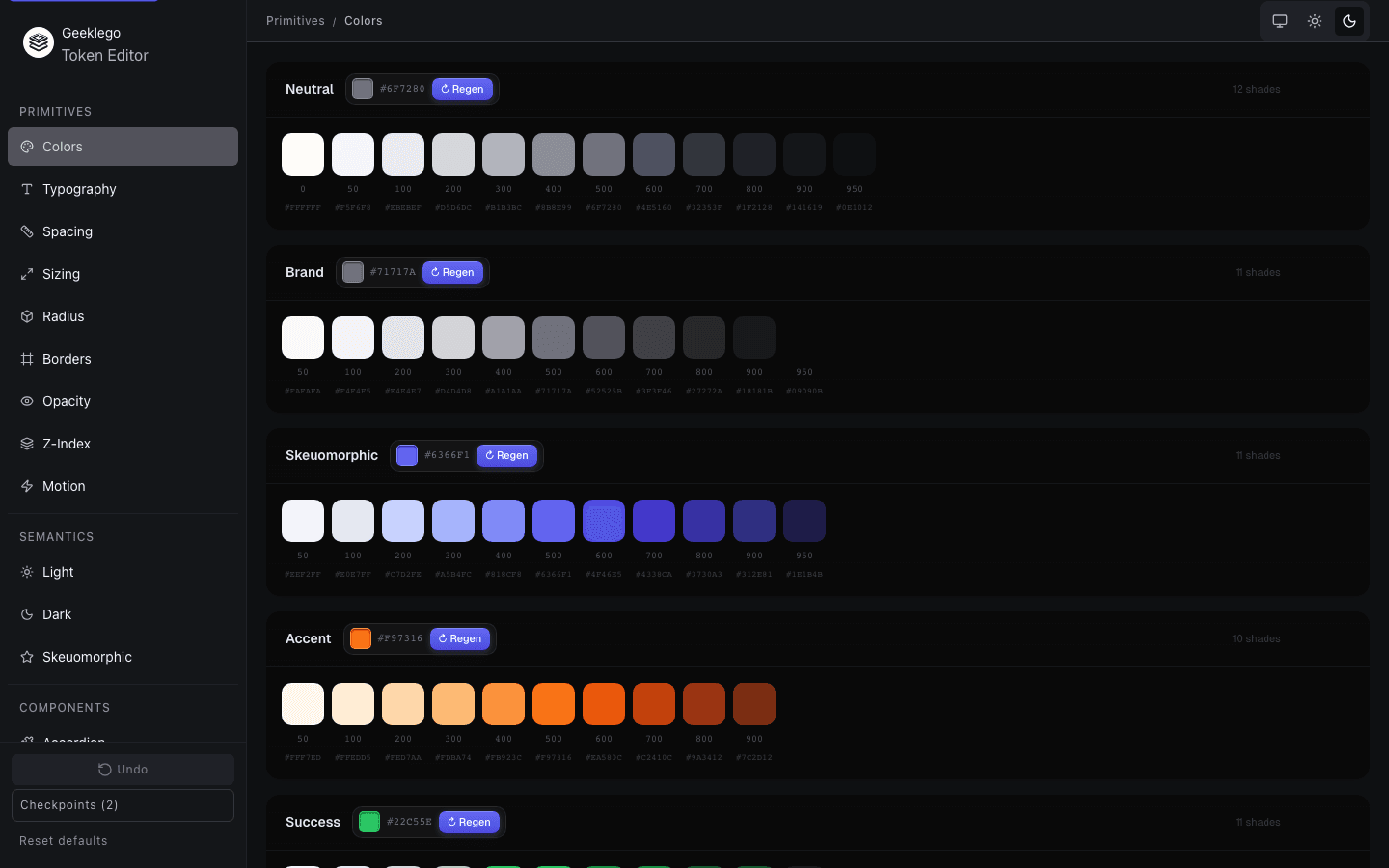The image size is (1389, 868).
Task: Regenerate the Skeuomorphic palette
Action: [x=506, y=455]
